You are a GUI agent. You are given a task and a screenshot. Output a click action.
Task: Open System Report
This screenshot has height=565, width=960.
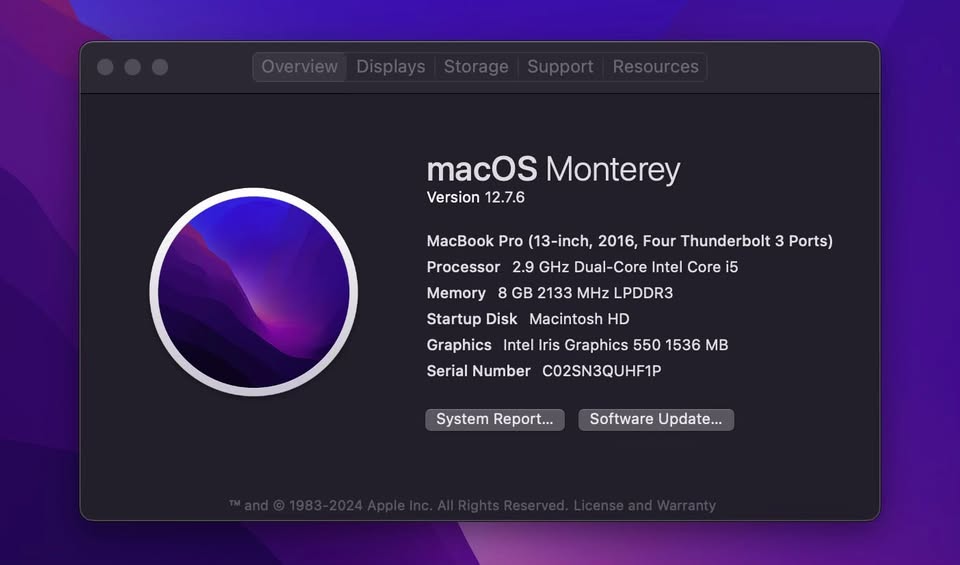(495, 419)
